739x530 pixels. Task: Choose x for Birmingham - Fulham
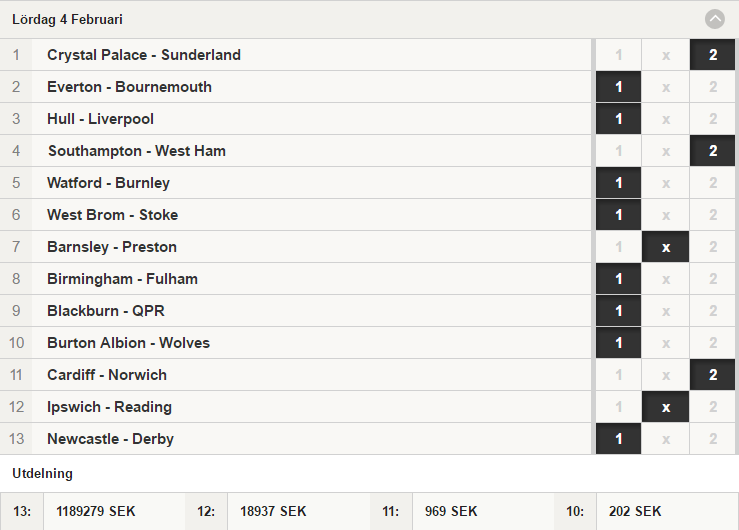pos(665,279)
